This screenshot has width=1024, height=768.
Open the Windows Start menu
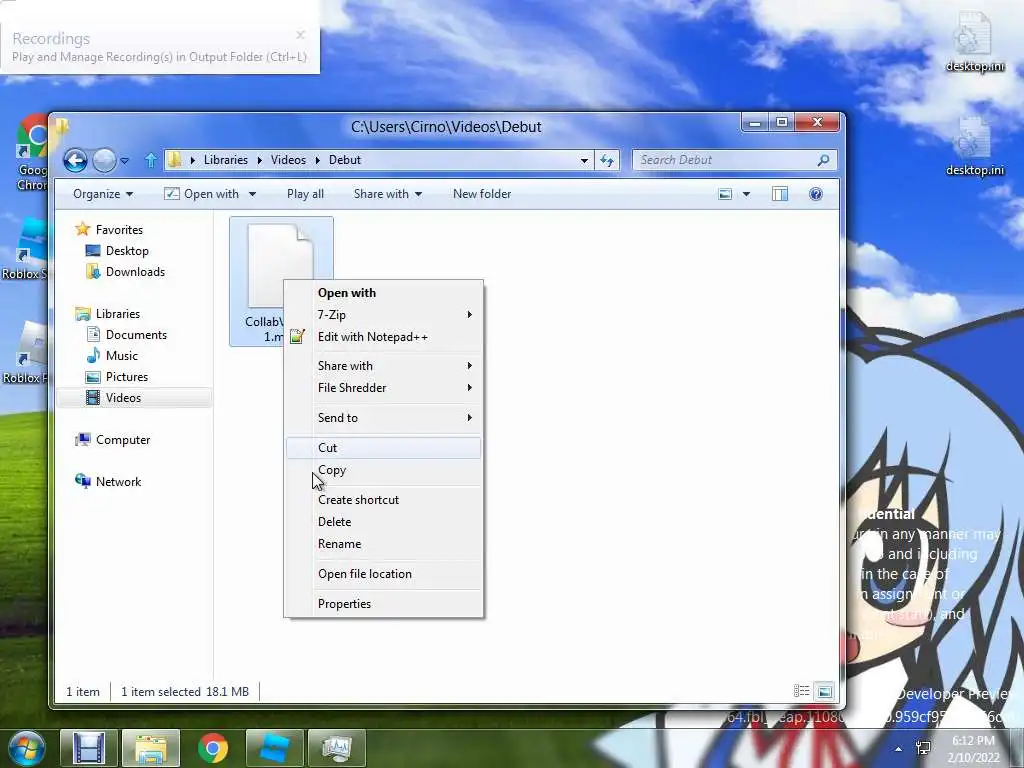click(x=25, y=748)
